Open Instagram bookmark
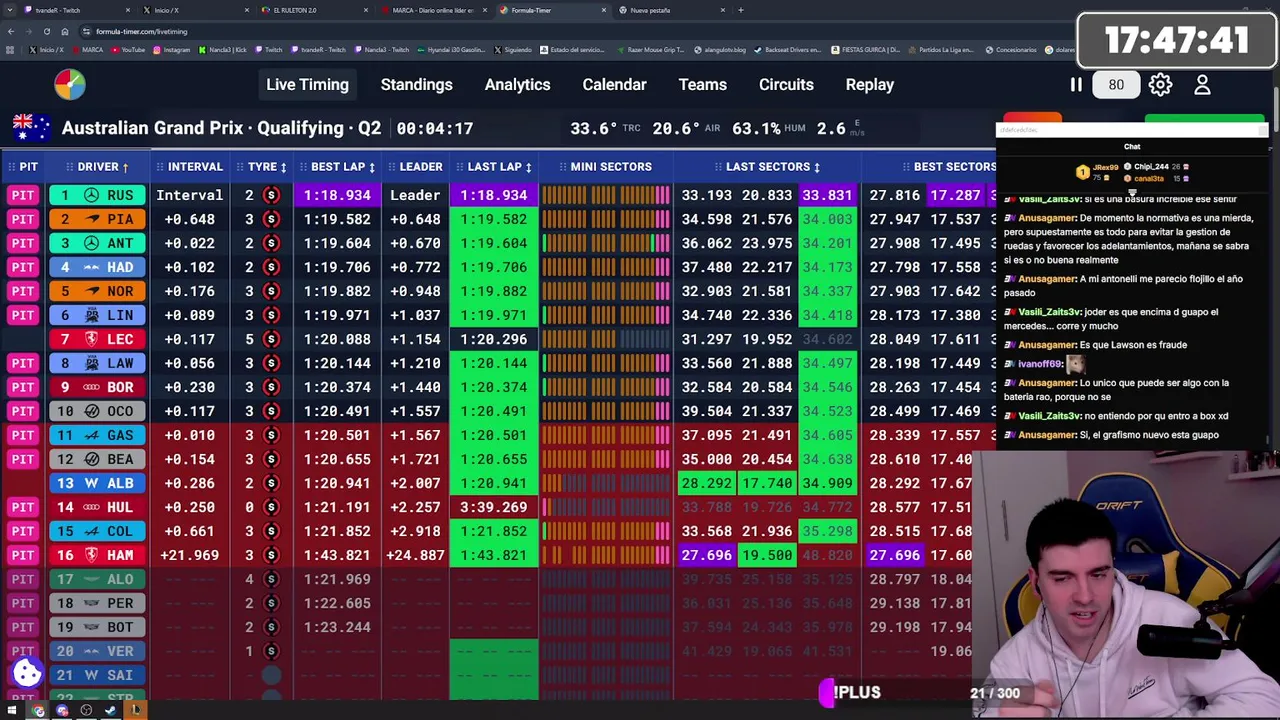This screenshot has height=720, width=1280. (x=172, y=50)
